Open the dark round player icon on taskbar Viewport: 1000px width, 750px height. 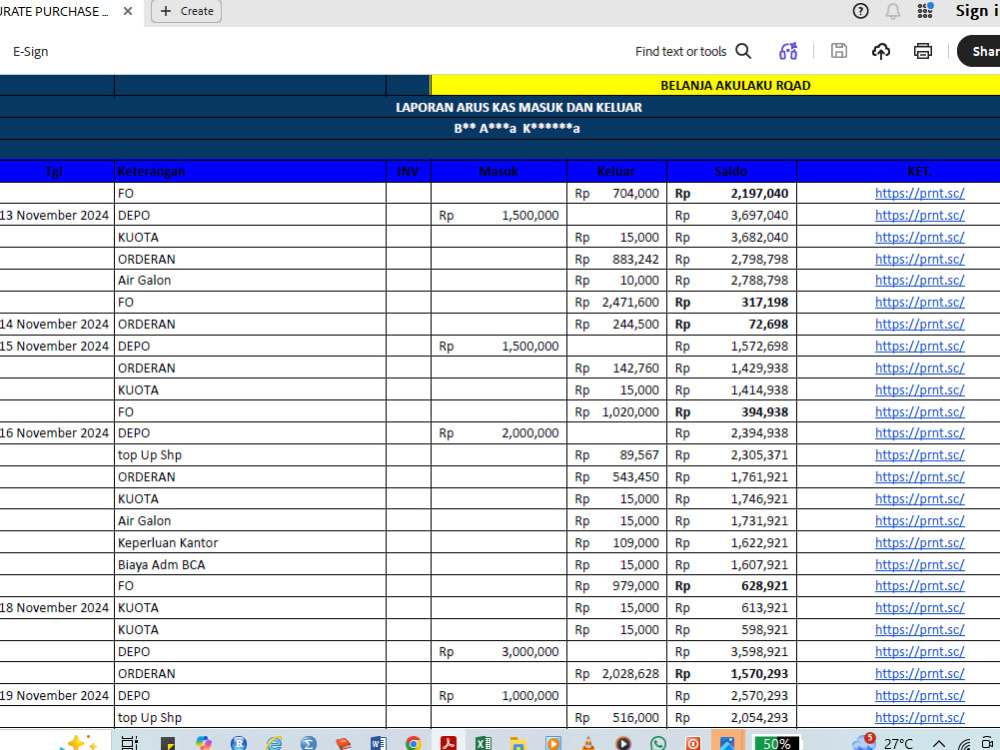click(623, 742)
